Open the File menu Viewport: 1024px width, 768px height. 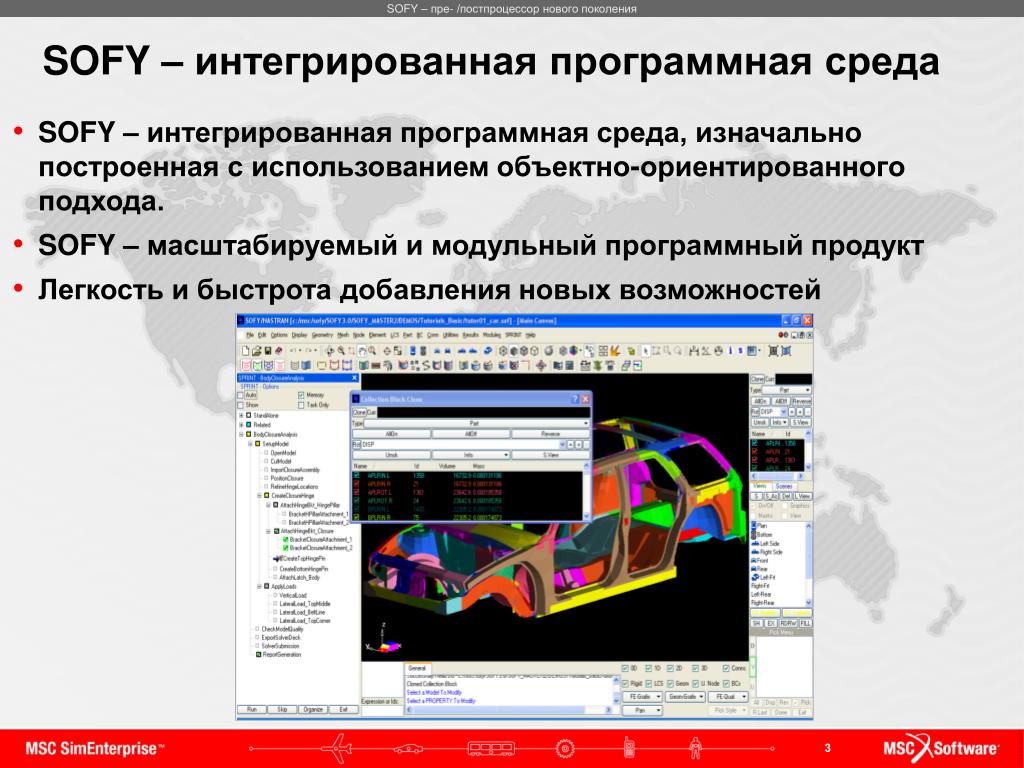coord(250,335)
